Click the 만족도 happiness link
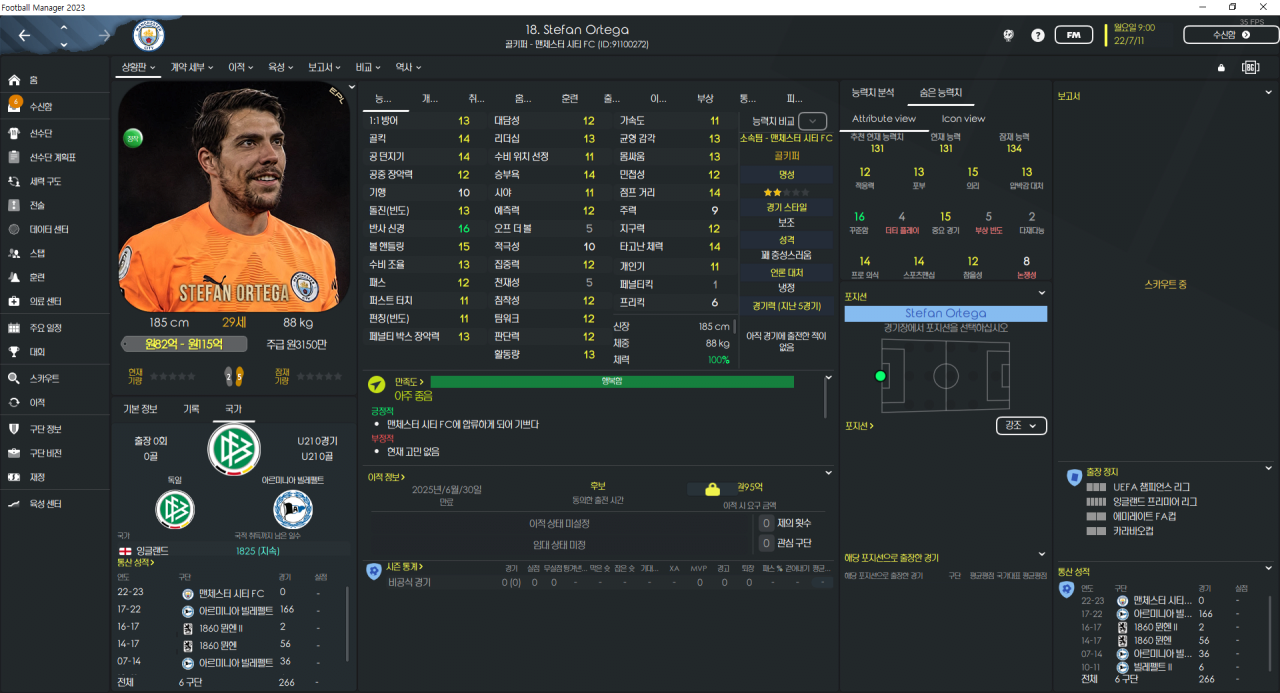Viewport: 1280px width, 693px height. (x=409, y=382)
